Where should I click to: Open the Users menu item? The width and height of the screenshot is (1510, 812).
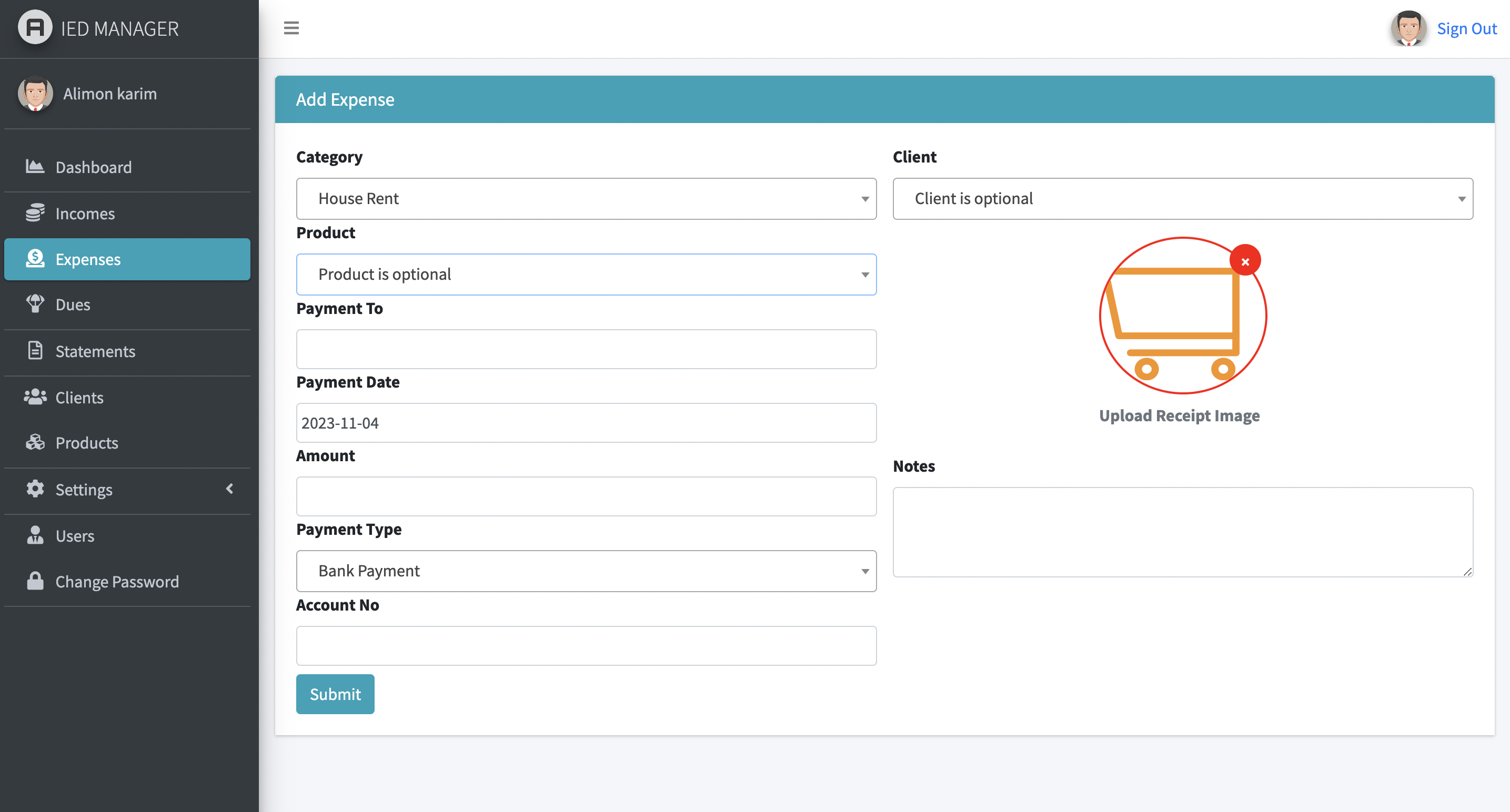(74, 535)
